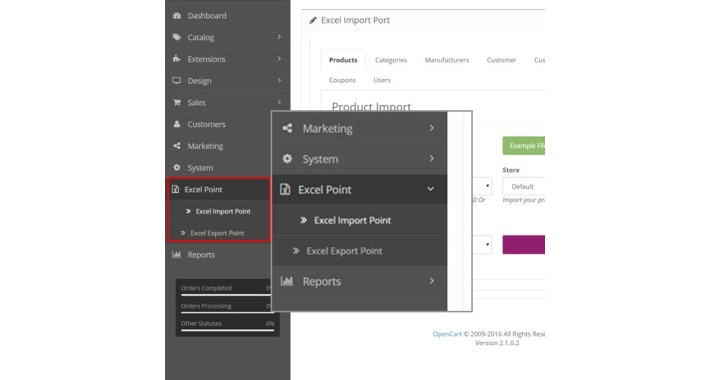710x380 pixels.
Task: Click the small Excel Point file icon in left sidebar
Action: (175, 189)
